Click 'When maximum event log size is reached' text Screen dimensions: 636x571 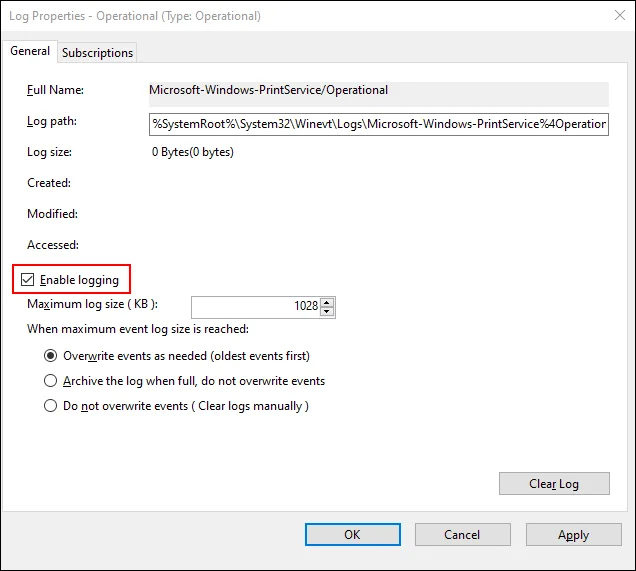point(138,329)
